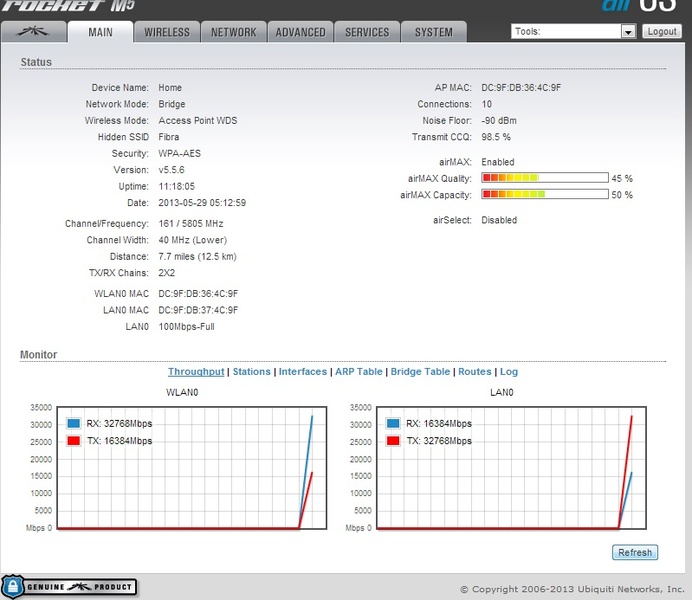The image size is (692, 600).
Task: View the Routes link
Action: pos(474,371)
